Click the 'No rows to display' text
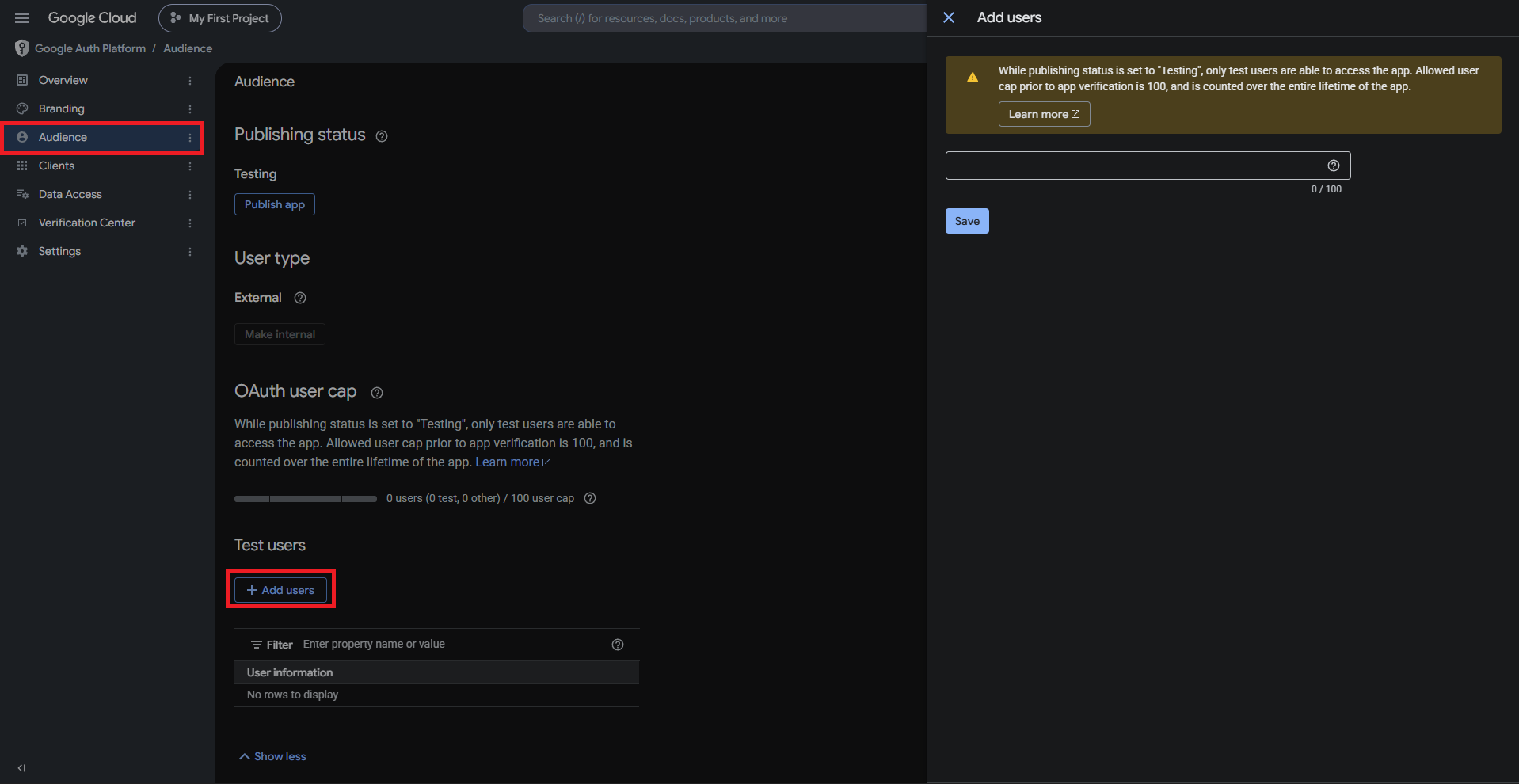This screenshot has width=1519, height=784. [x=293, y=695]
